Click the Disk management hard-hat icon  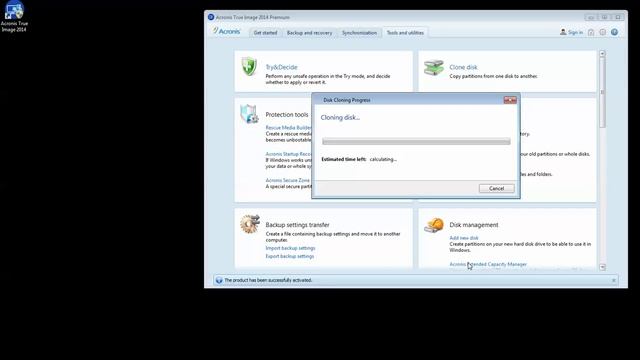click(x=434, y=225)
